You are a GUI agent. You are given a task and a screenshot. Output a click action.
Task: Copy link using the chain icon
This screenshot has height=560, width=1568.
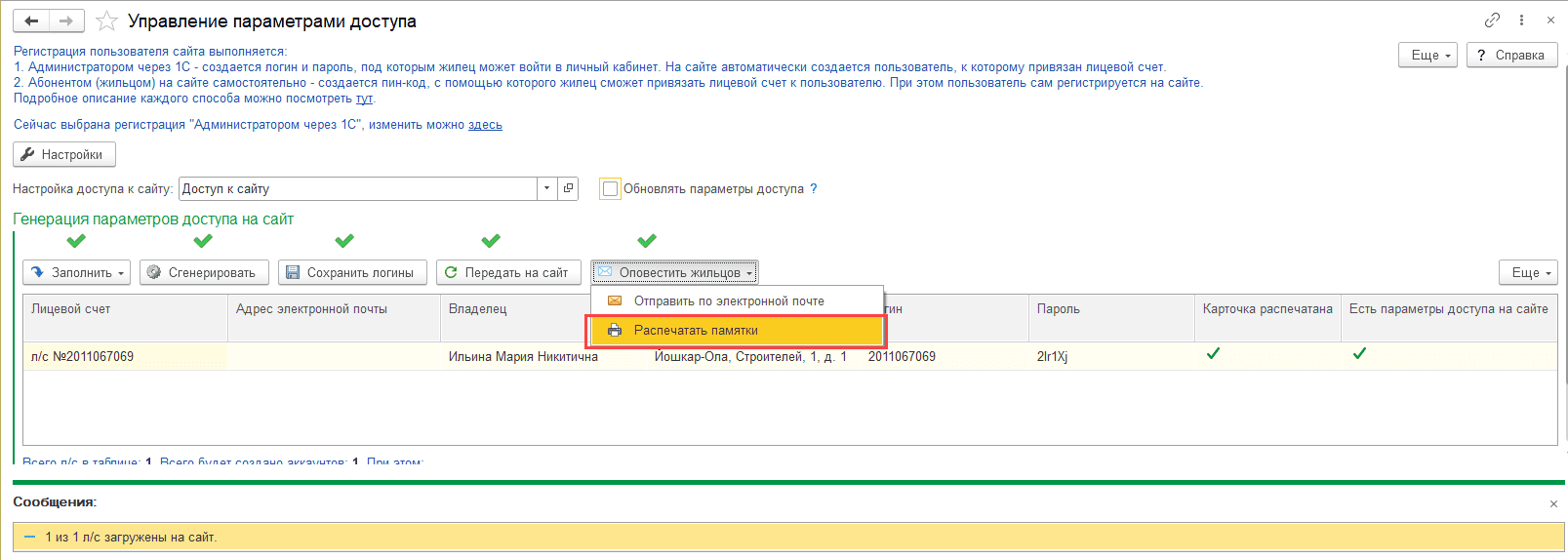(1492, 20)
